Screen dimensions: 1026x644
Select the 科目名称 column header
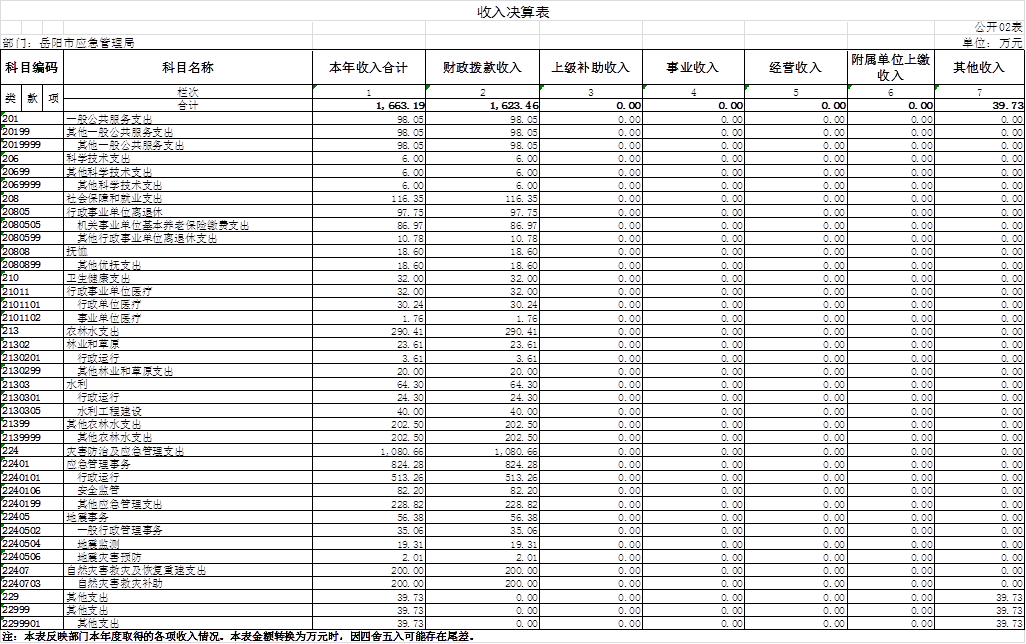pyautogui.click(x=188, y=68)
